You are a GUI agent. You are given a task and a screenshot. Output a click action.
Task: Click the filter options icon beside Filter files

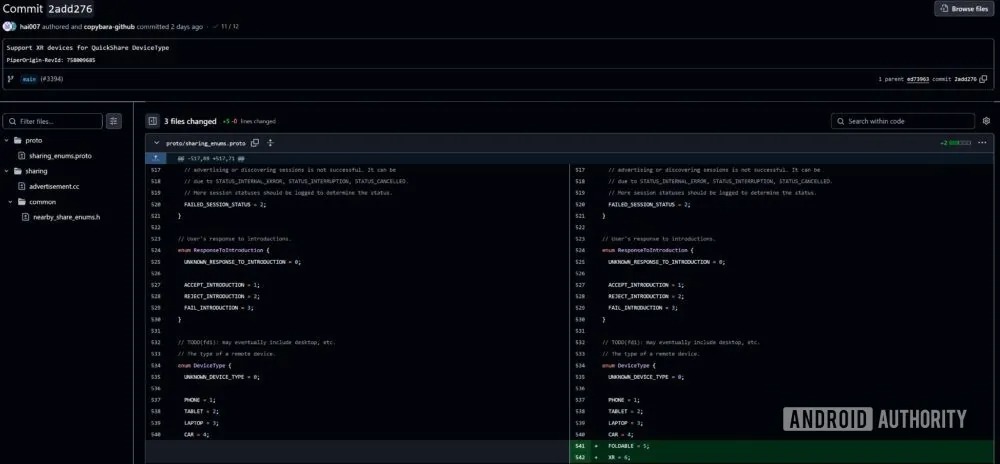pos(114,121)
